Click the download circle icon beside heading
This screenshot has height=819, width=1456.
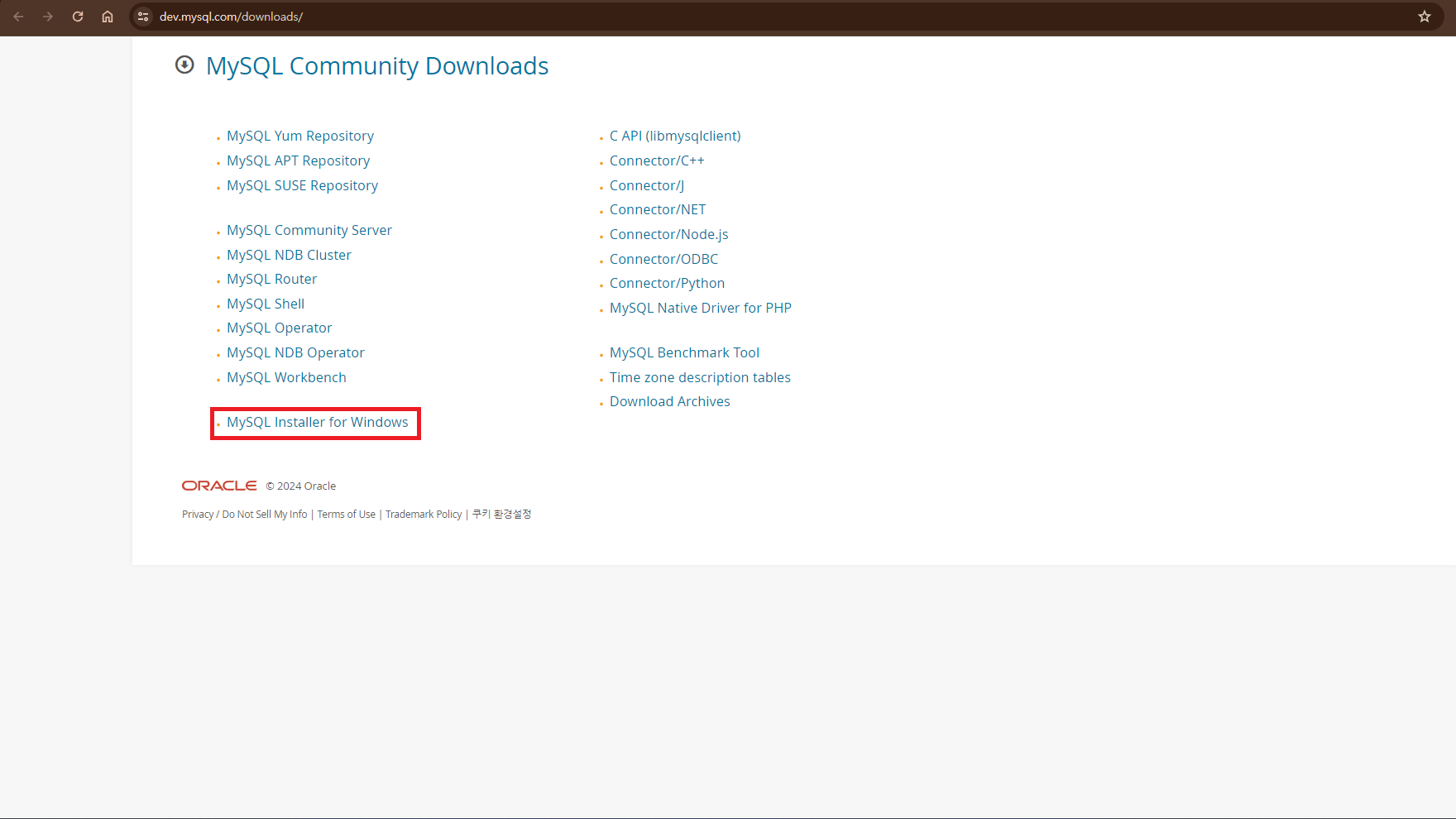tap(184, 65)
